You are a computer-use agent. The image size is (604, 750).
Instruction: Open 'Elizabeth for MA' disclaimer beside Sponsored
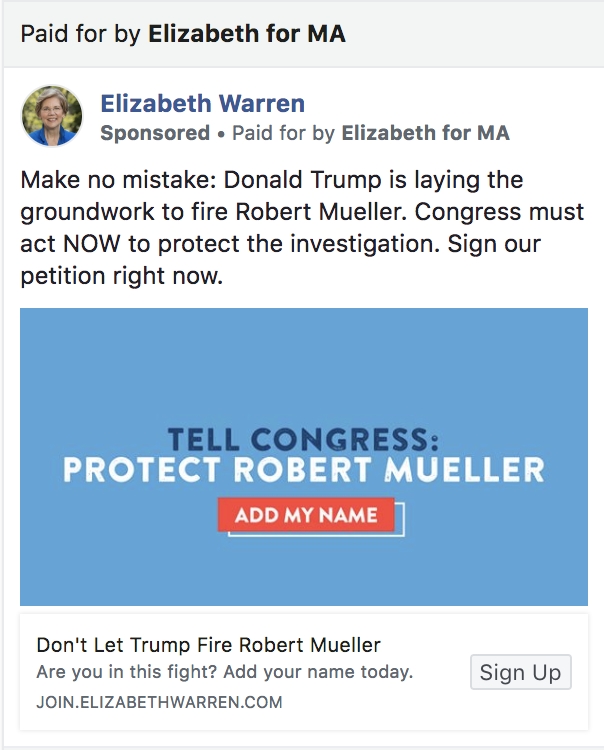(425, 133)
